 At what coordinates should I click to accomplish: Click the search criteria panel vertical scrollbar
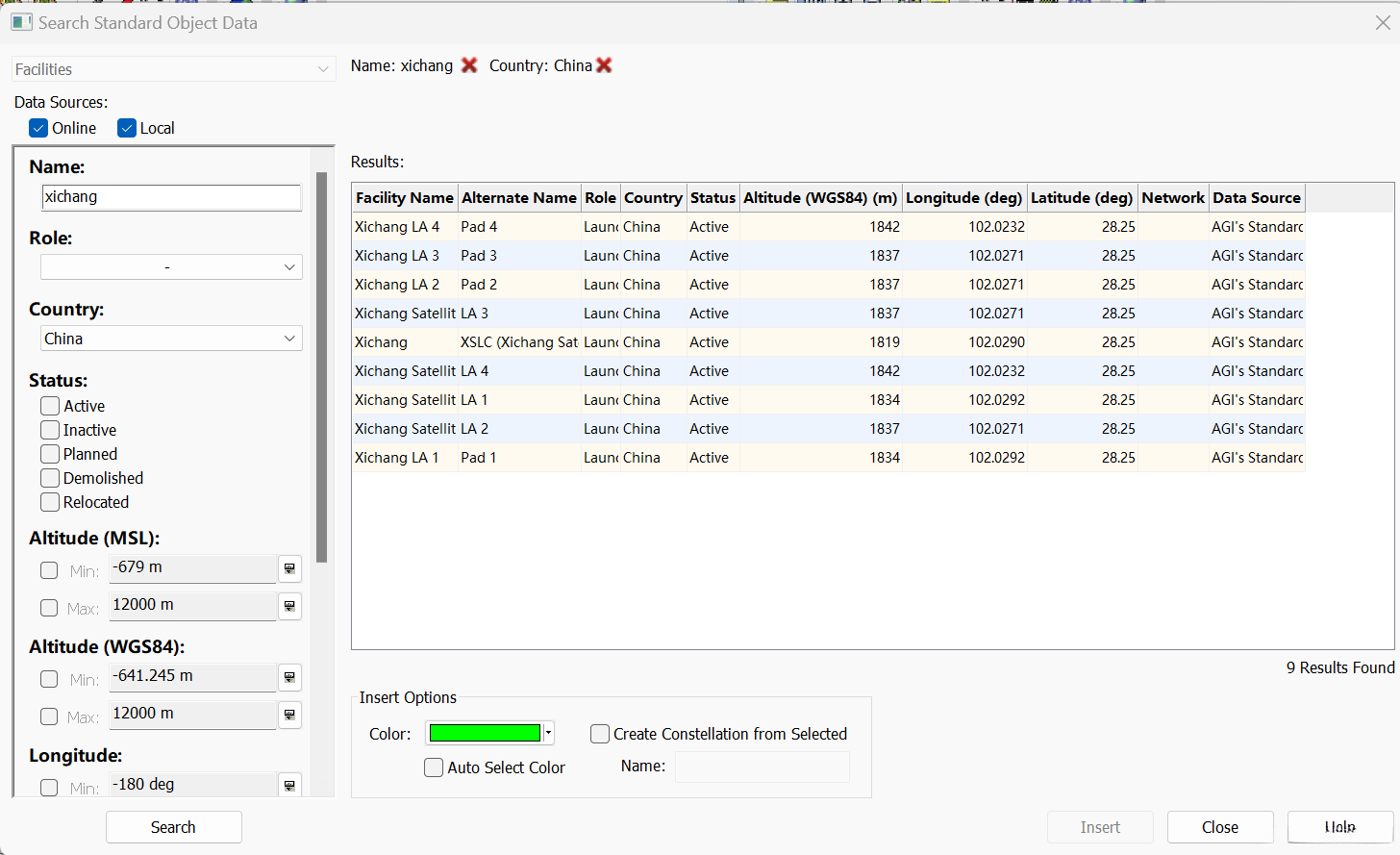[321, 366]
